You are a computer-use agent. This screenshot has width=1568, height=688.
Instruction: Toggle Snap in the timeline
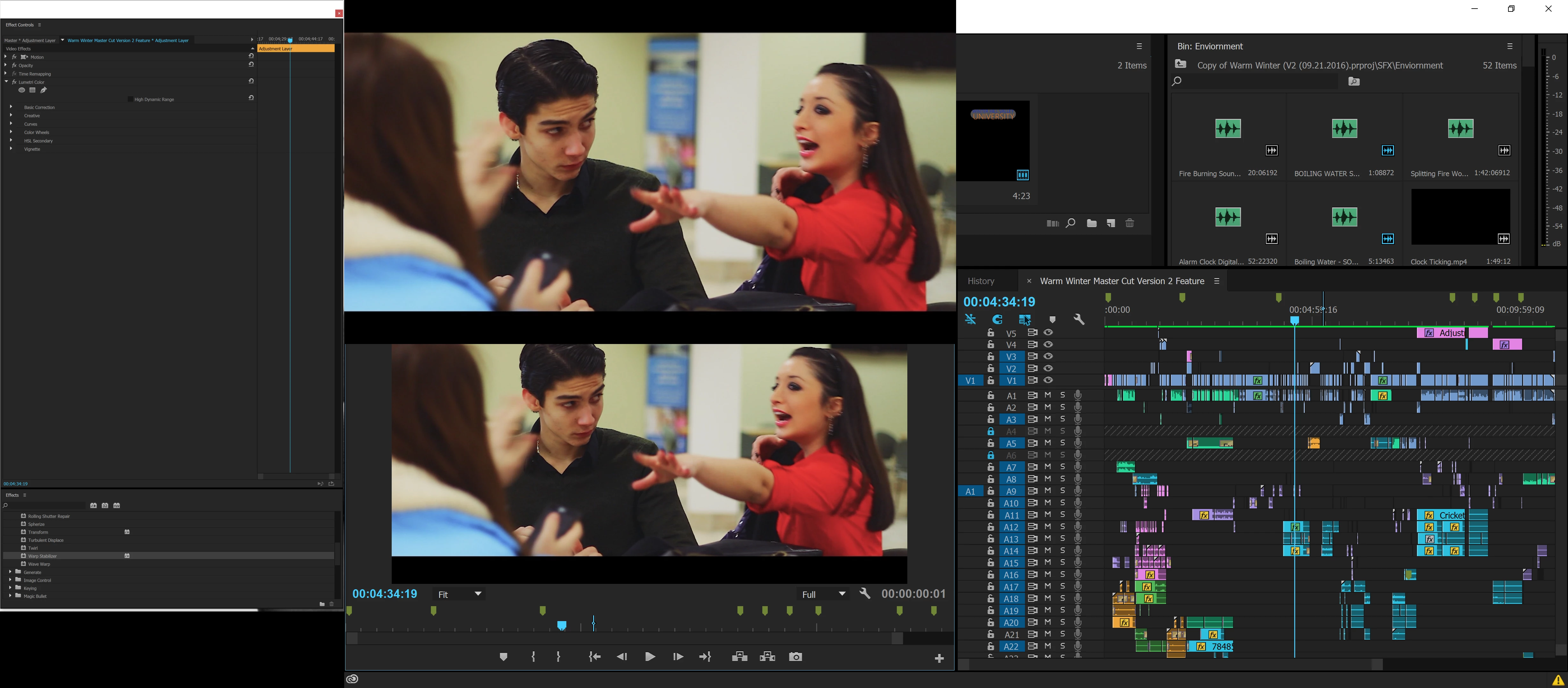tap(997, 319)
